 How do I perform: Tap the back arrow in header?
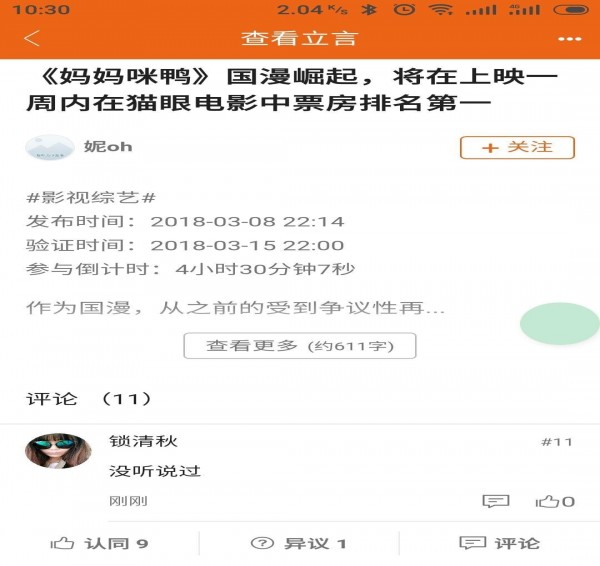(32, 38)
